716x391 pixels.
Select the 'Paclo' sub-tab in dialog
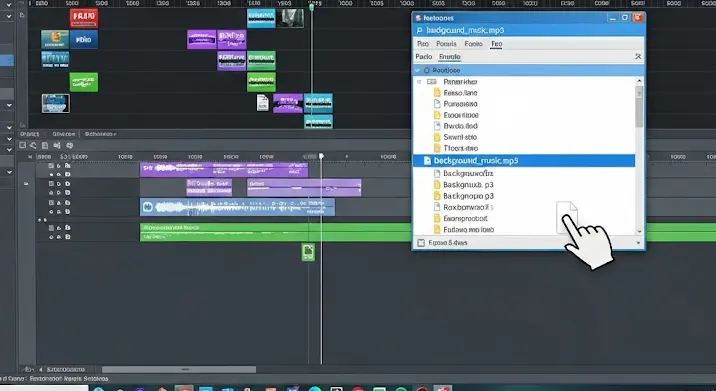tap(424, 57)
